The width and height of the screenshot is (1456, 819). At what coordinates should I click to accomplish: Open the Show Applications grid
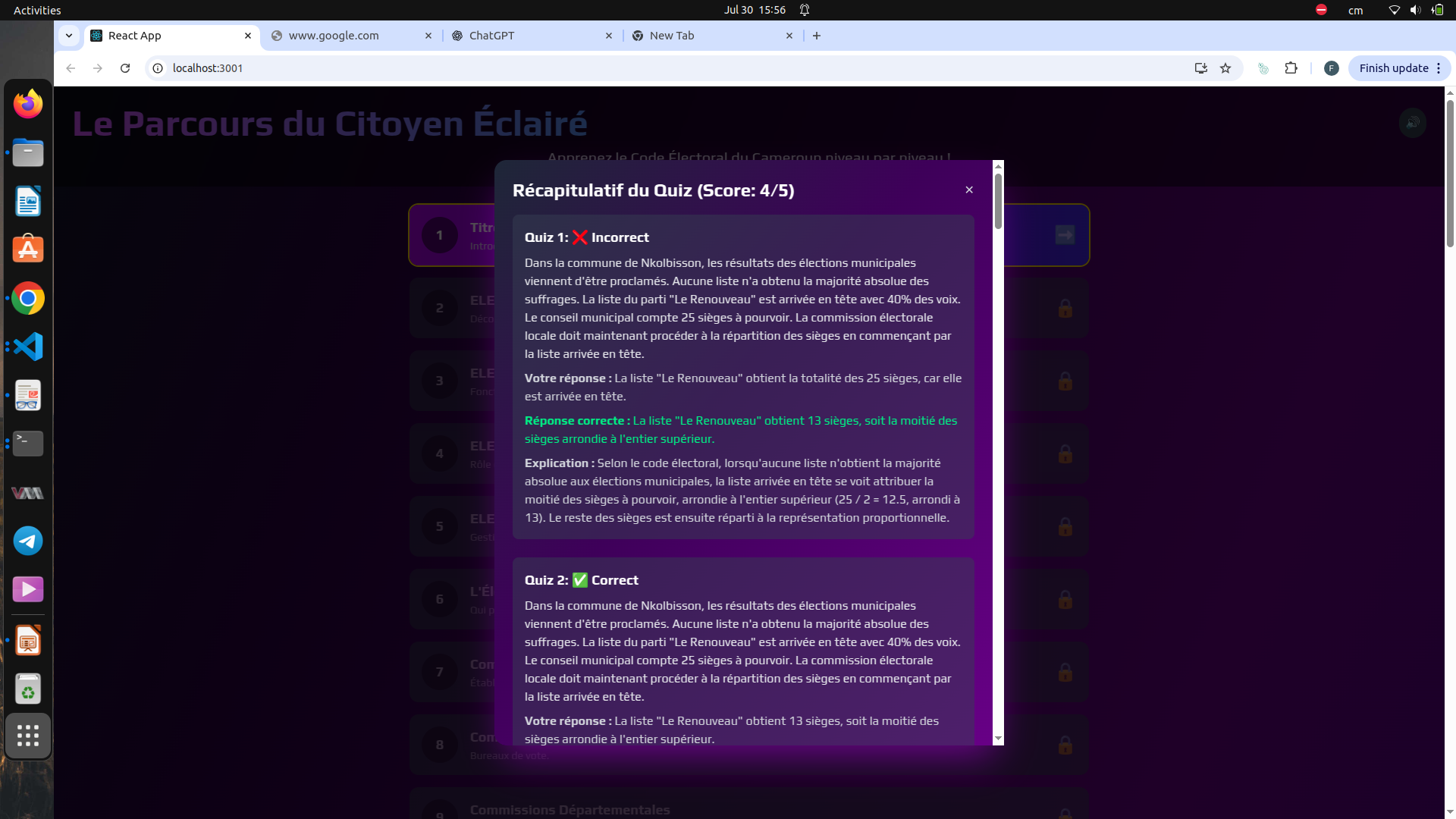[x=28, y=736]
